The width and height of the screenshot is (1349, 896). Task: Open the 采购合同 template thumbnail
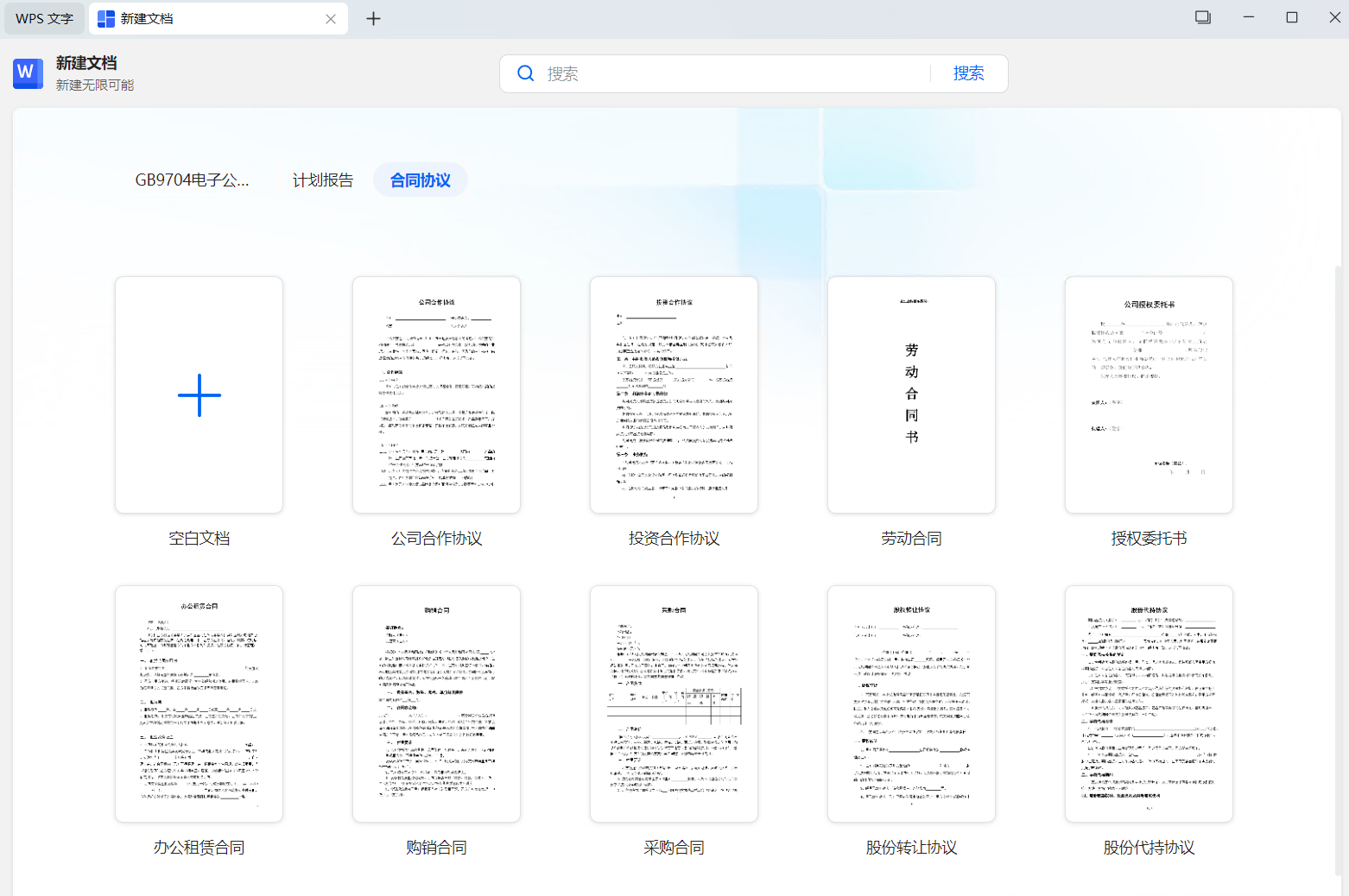click(x=674, y=704)
